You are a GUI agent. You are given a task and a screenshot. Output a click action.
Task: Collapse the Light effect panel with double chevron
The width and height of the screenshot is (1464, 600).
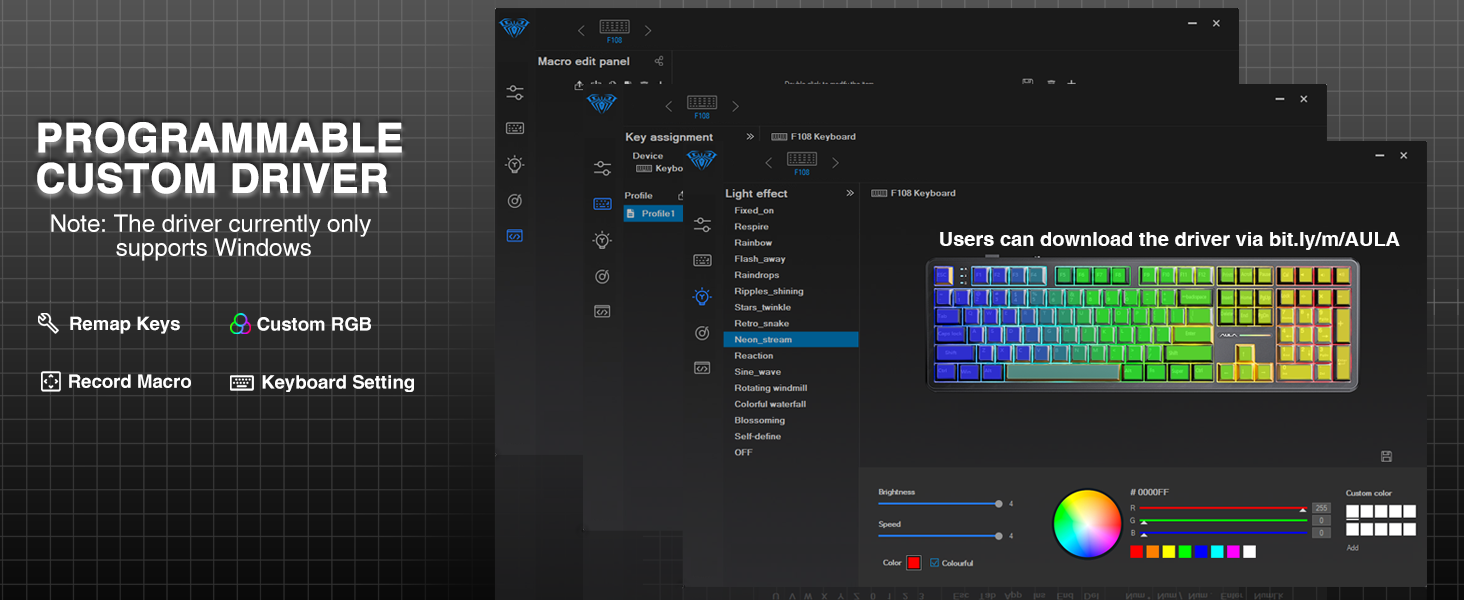[850, 193]
